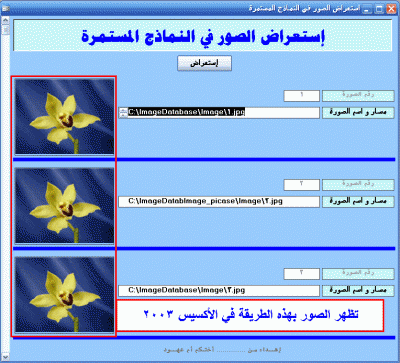This screenshot has width=400, height=363.
Task: Click the small spinner in the Image\1.jpg field
Action: [123, 113]
